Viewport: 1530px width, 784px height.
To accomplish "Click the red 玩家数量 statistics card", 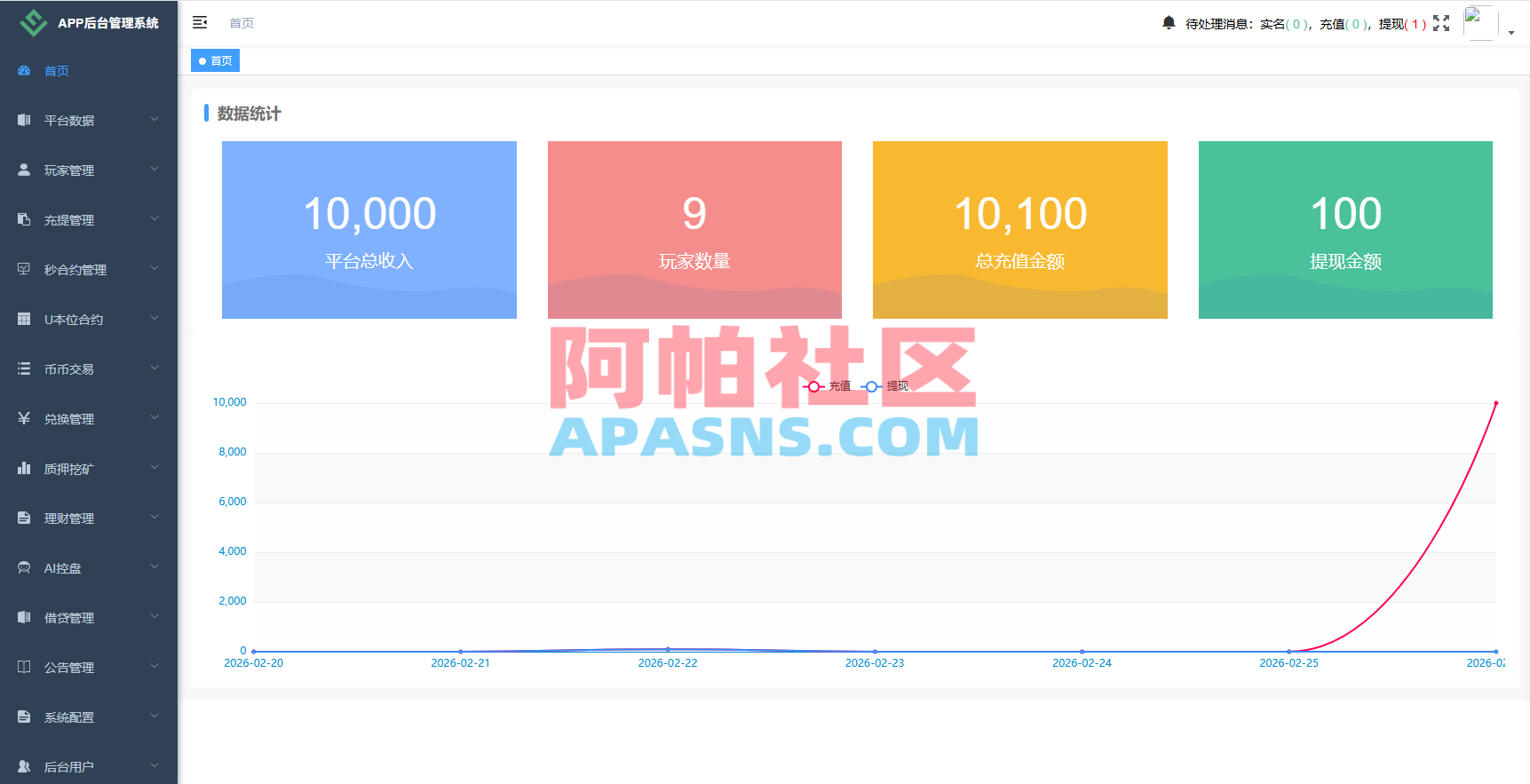I will click(x=694, y=230).
